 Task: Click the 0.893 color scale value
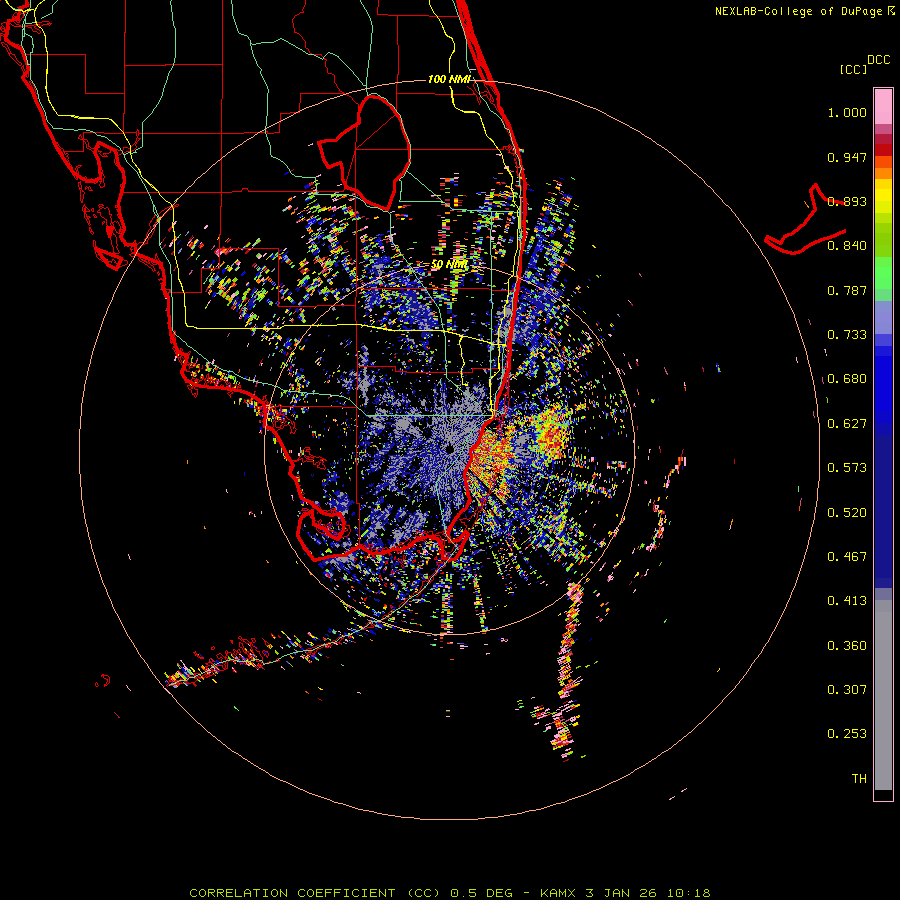[847, 201]
